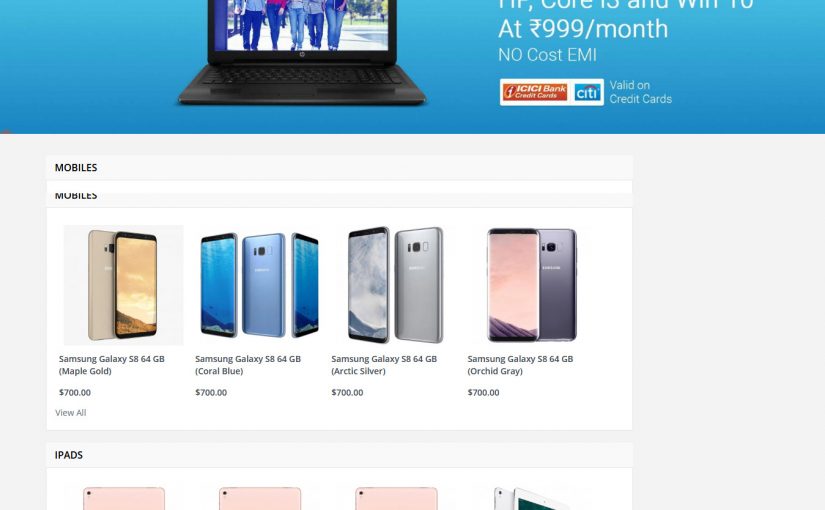Image resolution: width=825 pixels, height=510 pixels.
Task: Select the IPADS section heading
Action: point(68,455)
